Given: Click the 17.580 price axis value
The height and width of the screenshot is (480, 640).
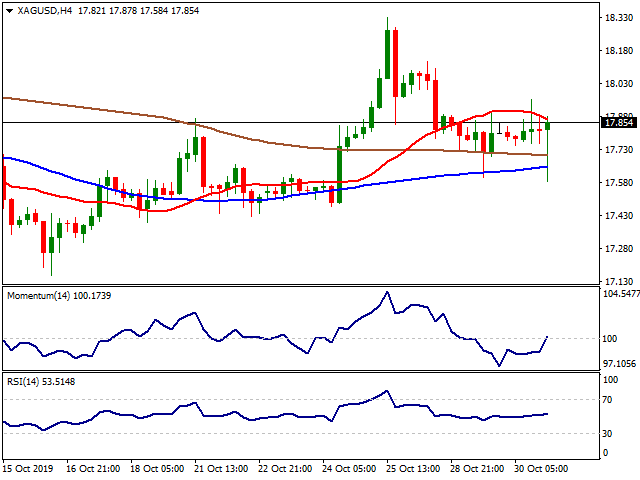Looking at the screenshot, I should pyautogui.click(x=619, y=182).
